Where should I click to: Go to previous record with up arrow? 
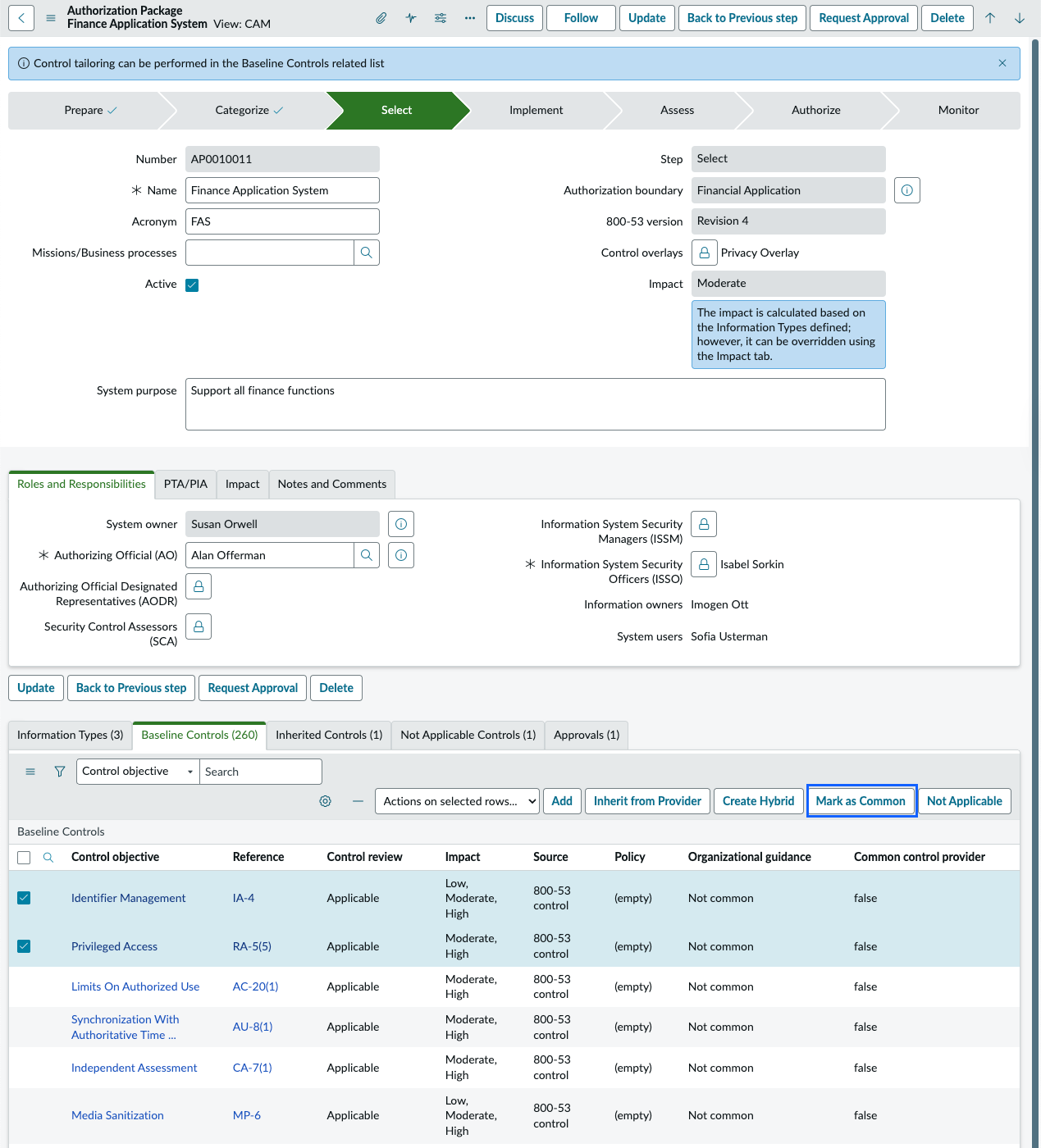[x=990, y=18]
